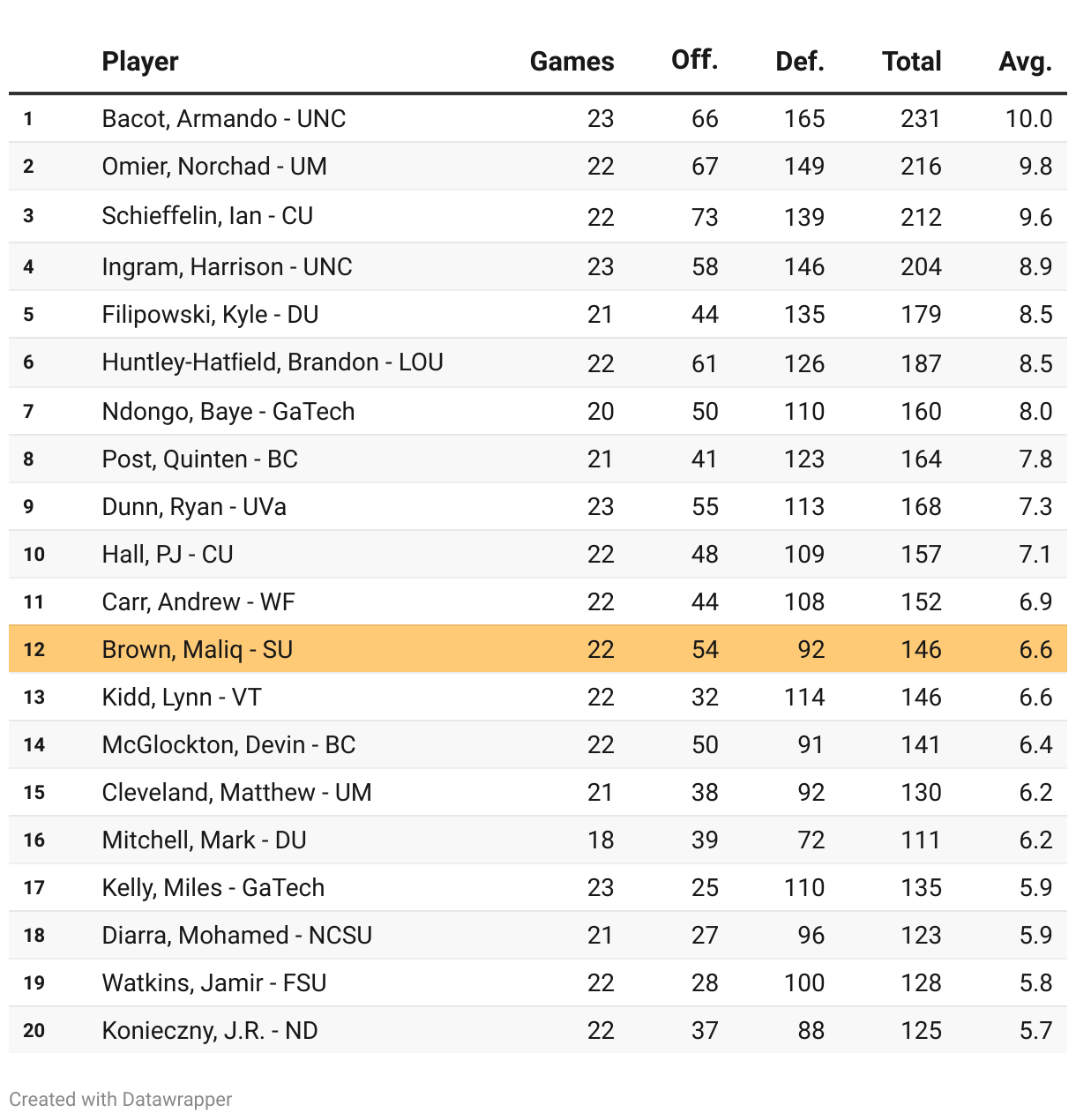Click the Player column header
The width and height of the screenshot is (1076, 1120).
[140, 62]
